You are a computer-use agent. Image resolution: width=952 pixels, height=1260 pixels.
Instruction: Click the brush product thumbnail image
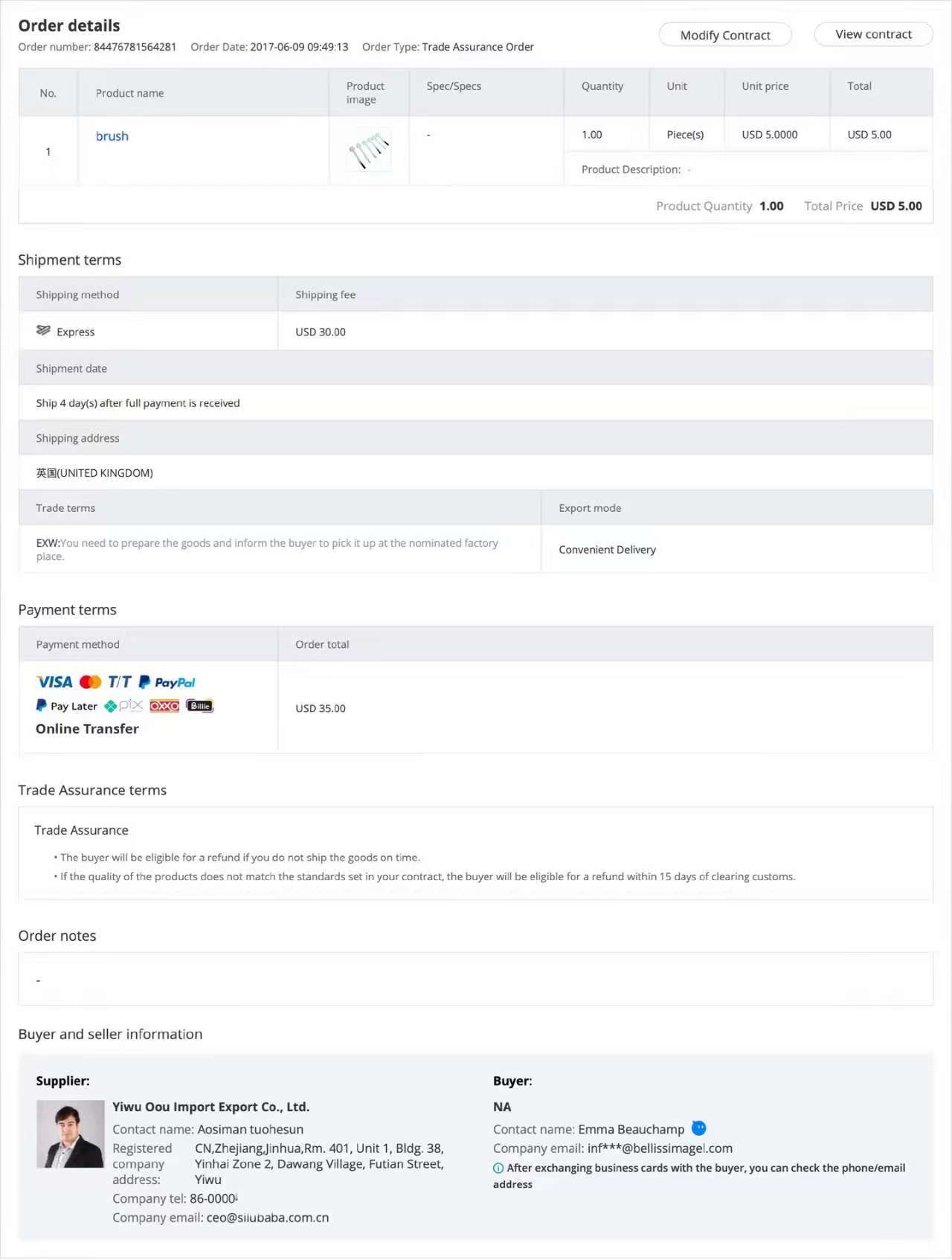coord(369,150)
